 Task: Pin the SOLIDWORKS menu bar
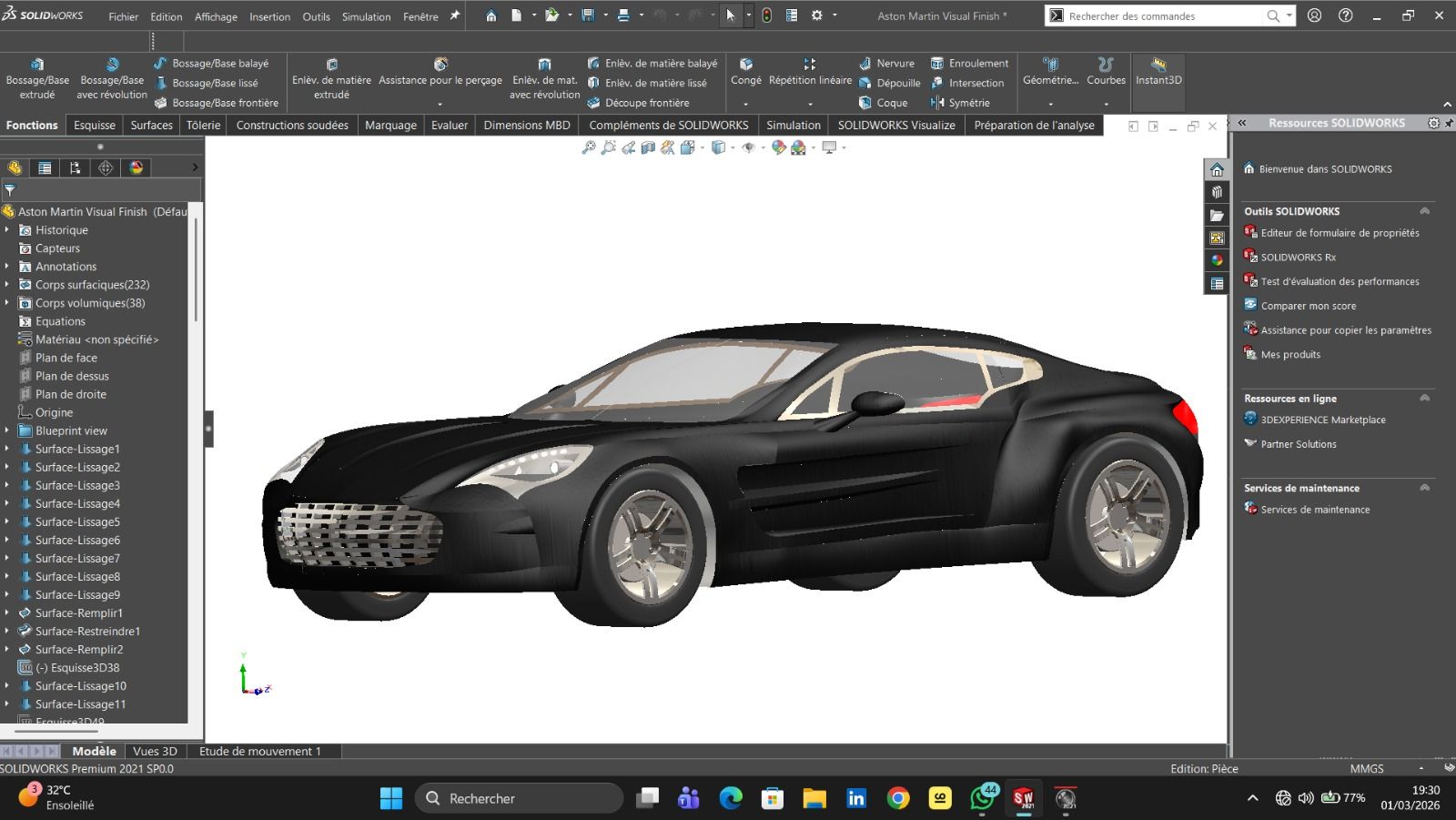click(455, 15)
